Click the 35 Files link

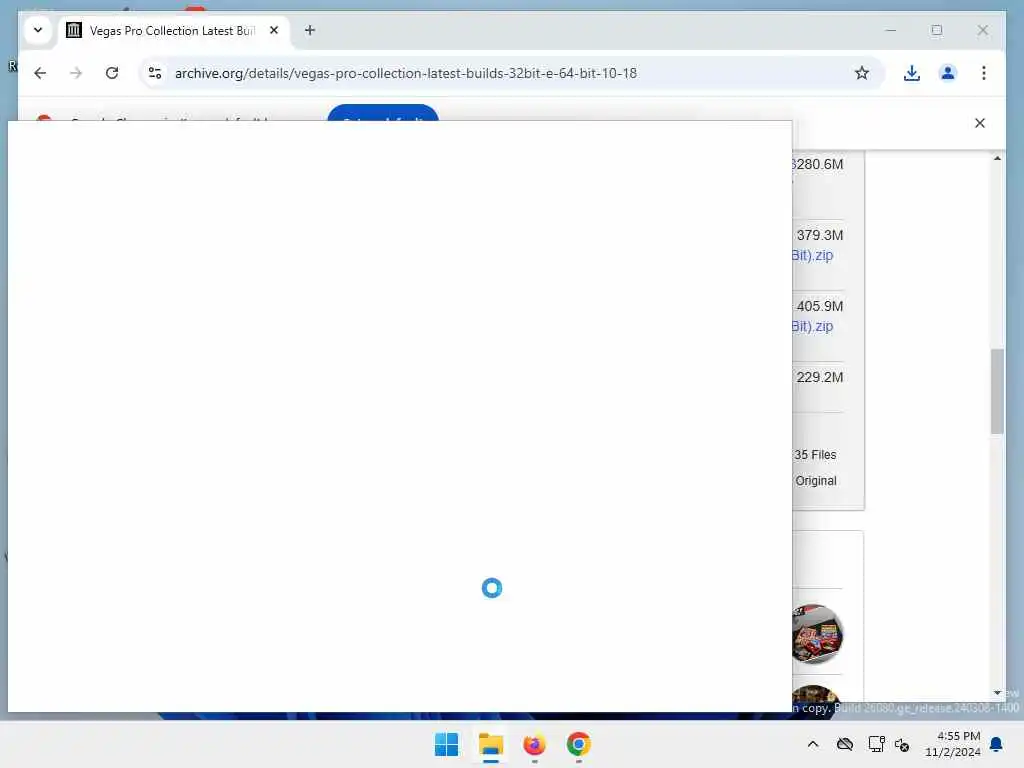pyautogui.click(x=815, y=455)
